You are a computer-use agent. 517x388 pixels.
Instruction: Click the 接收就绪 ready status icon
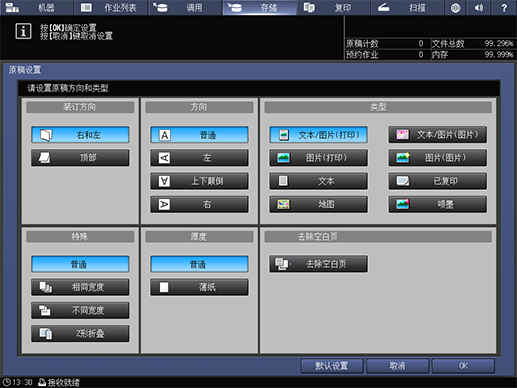pos(42,382)
